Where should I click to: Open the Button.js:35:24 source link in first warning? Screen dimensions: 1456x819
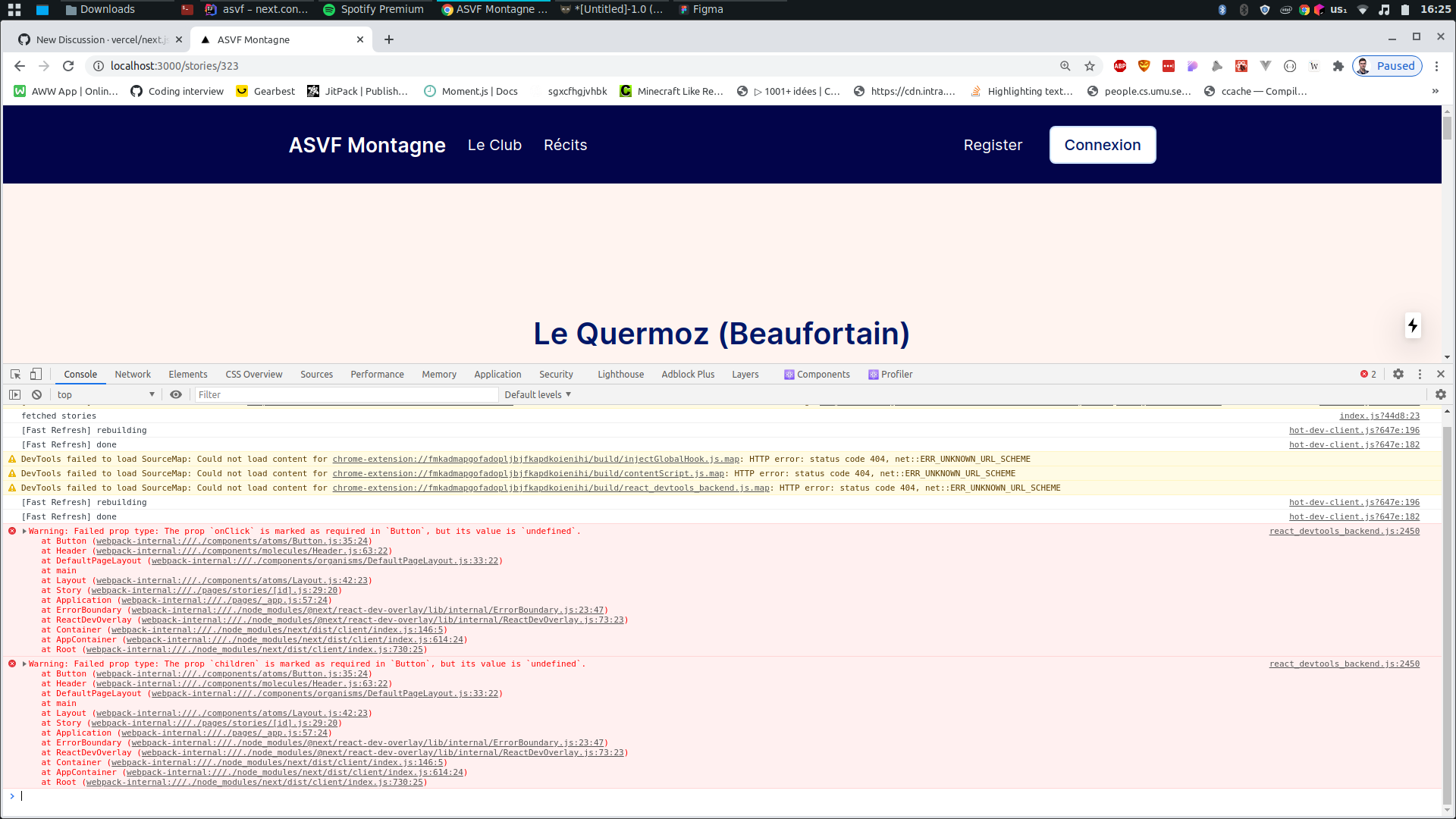click(x=232, y=541)
